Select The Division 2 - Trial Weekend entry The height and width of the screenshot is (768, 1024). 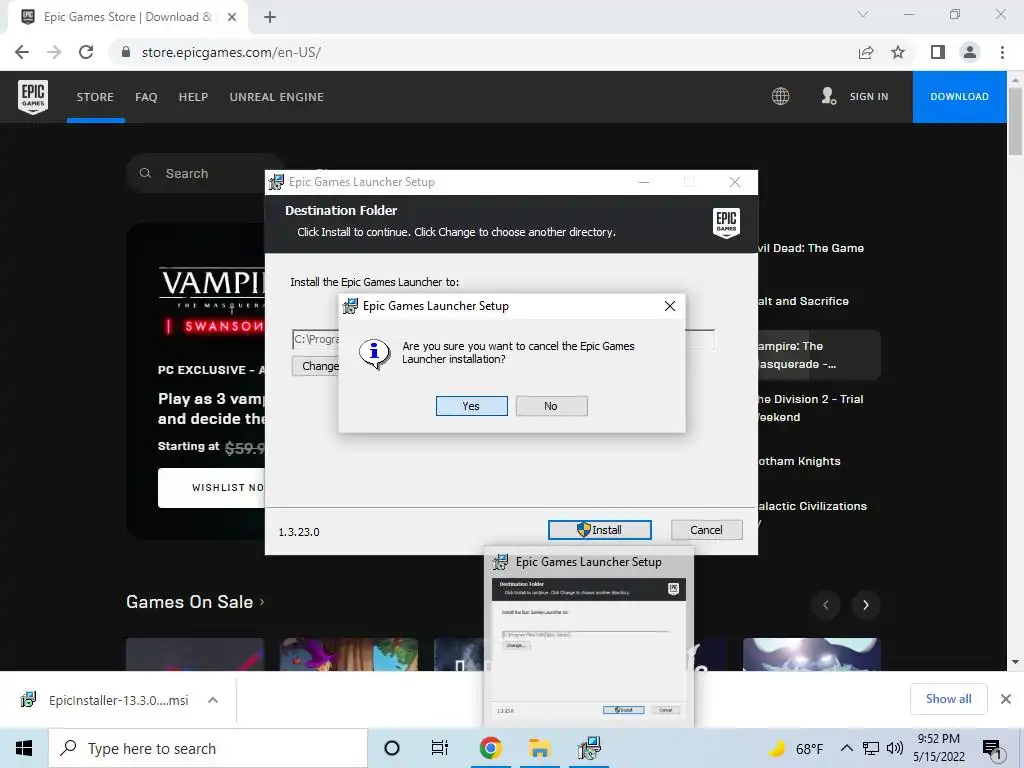[810, 408]
